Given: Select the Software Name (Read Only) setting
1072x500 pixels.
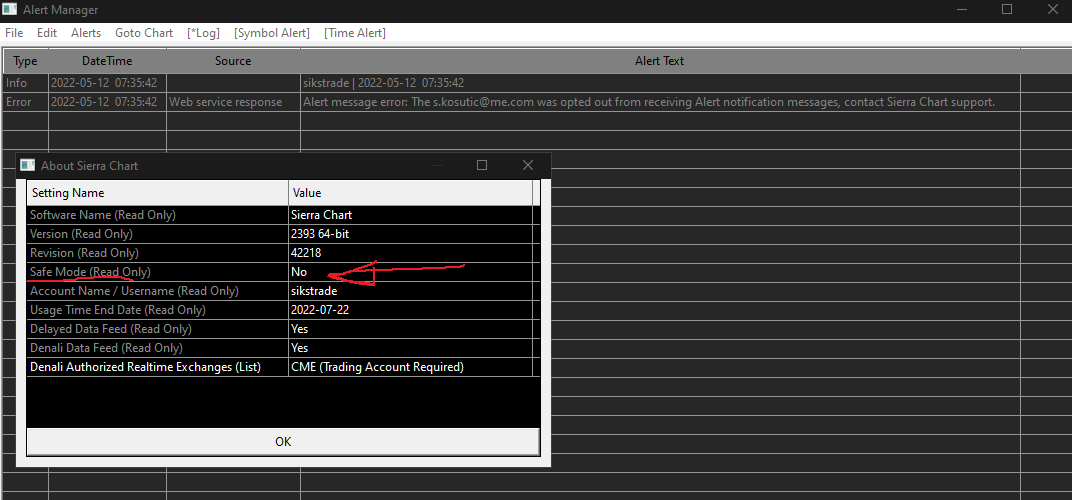Looking at the screenshot, I should coord(157,215).
